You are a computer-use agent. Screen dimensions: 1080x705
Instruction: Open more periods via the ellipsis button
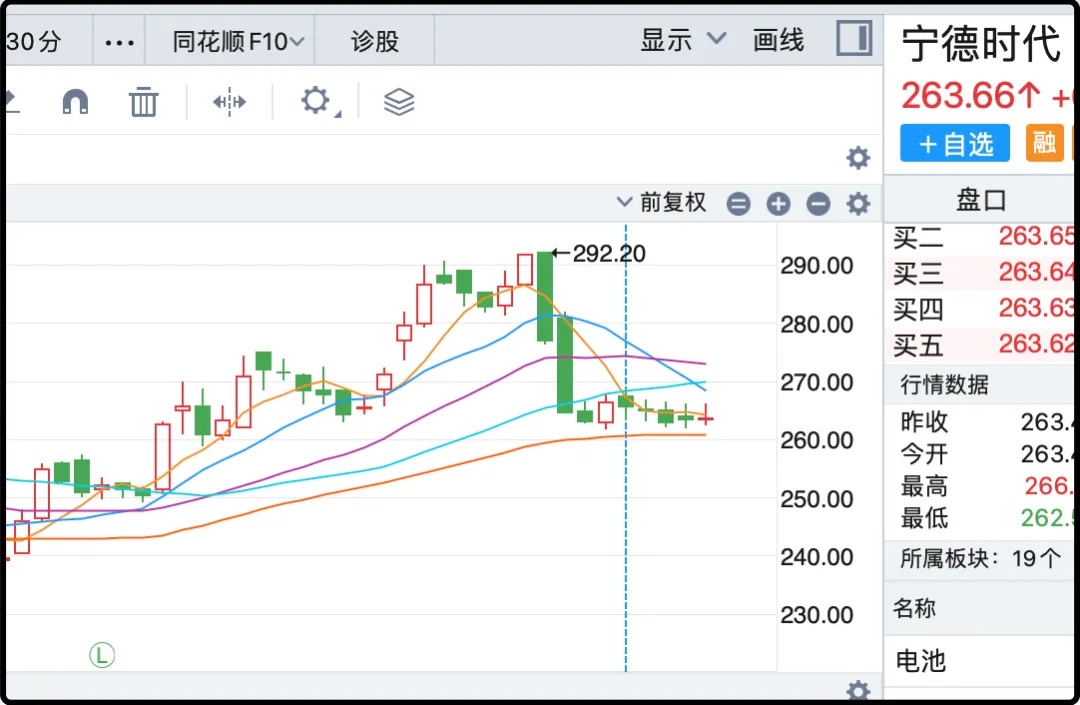[119, 42]
